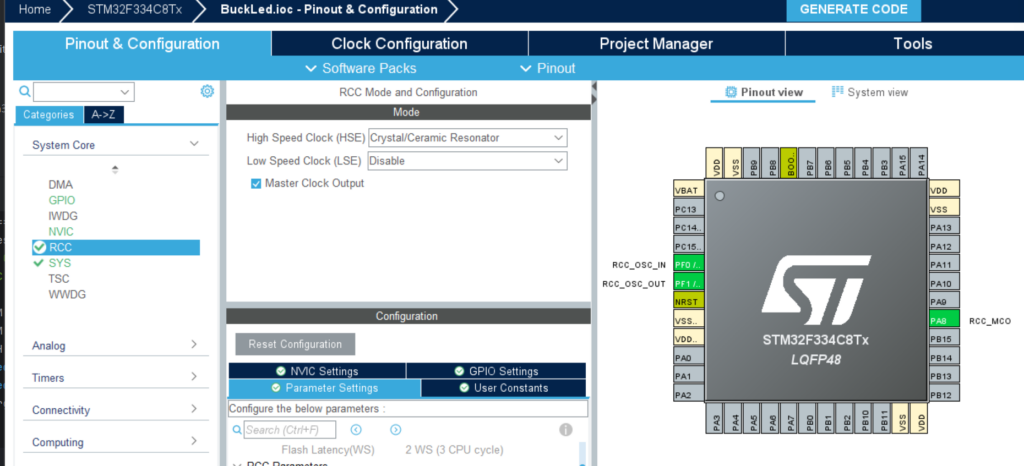
Task: Click the parameter Search (Ctrl+F) field
Action: (290, 429)
